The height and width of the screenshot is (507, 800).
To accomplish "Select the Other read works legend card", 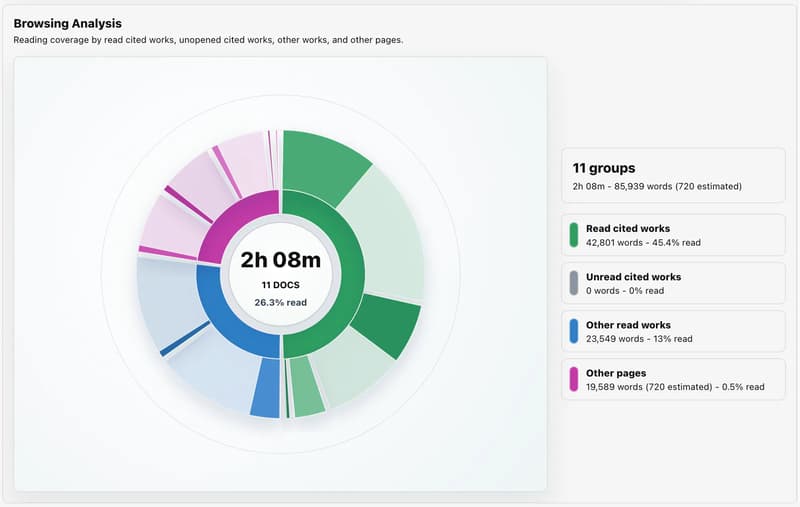I will click(673, 331).
